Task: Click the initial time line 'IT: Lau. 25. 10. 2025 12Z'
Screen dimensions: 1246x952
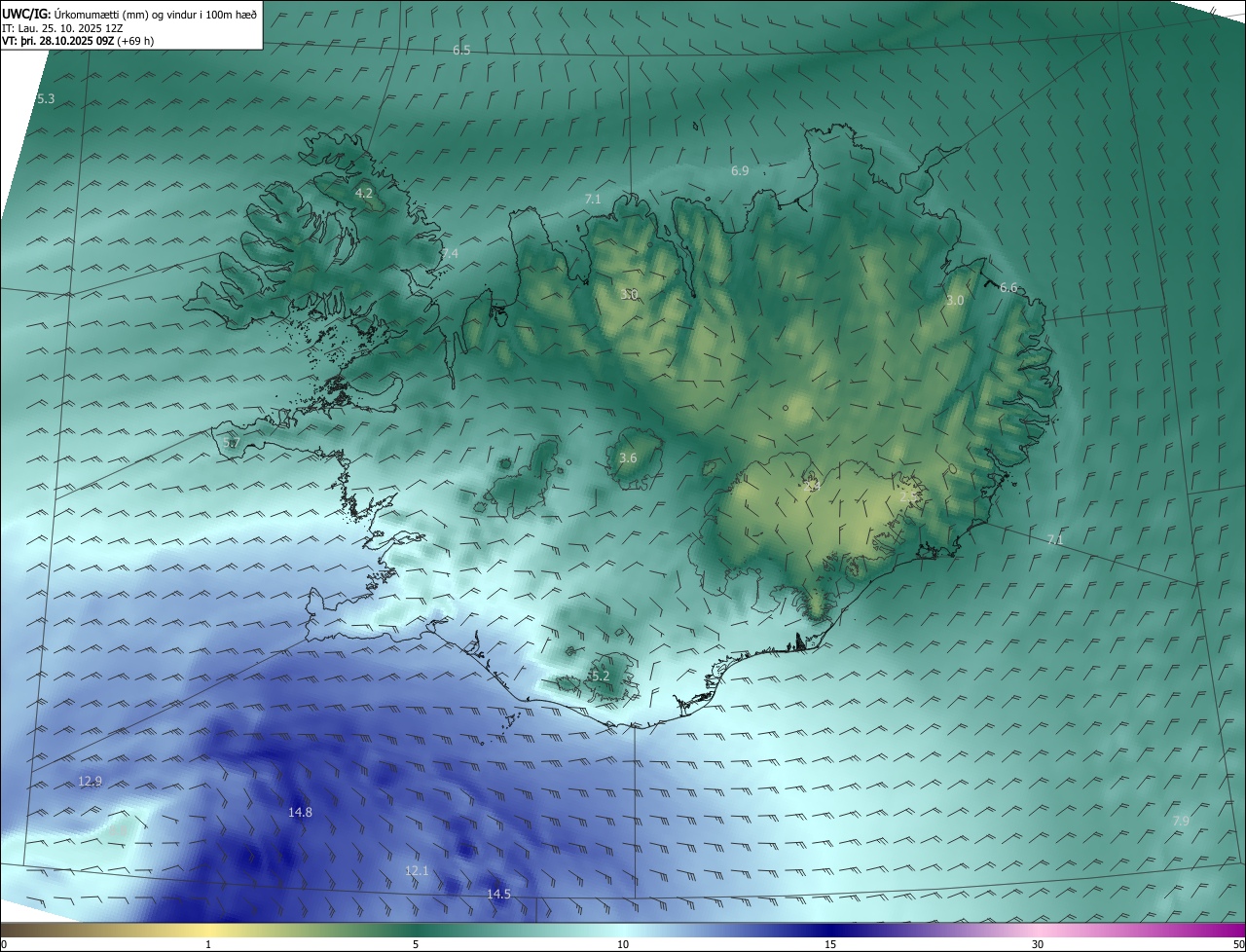Action: tap(62, 28)
